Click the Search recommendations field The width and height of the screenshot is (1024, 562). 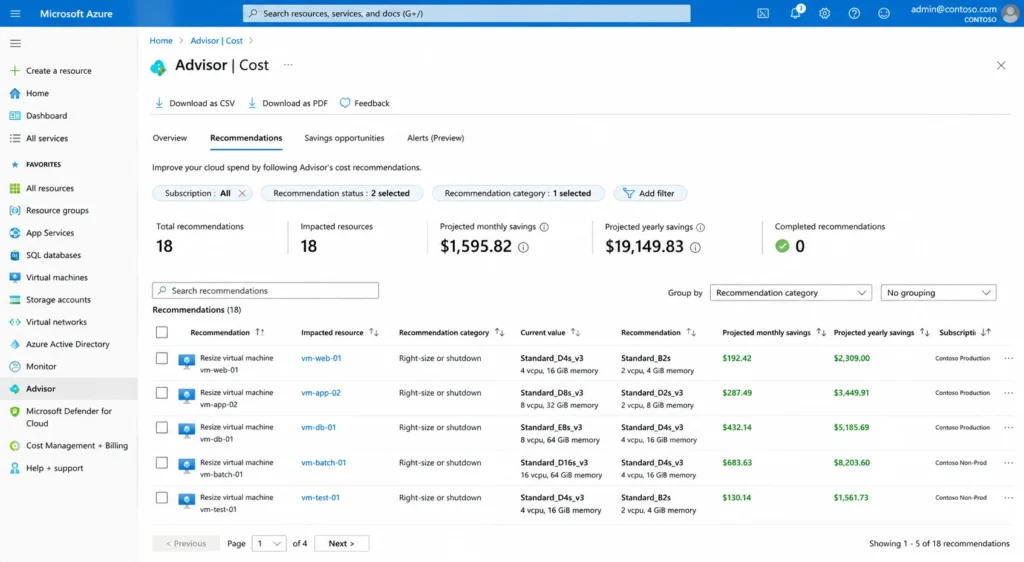pyautogui.click(x=265, y=290)
